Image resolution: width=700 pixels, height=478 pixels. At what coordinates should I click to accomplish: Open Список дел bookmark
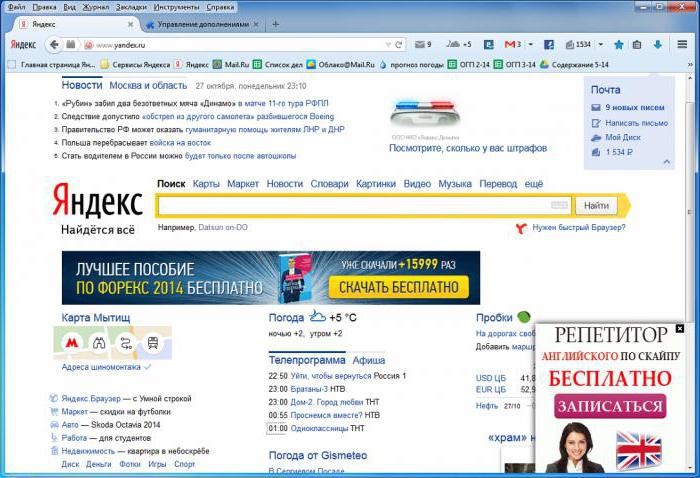pos(278,65)
